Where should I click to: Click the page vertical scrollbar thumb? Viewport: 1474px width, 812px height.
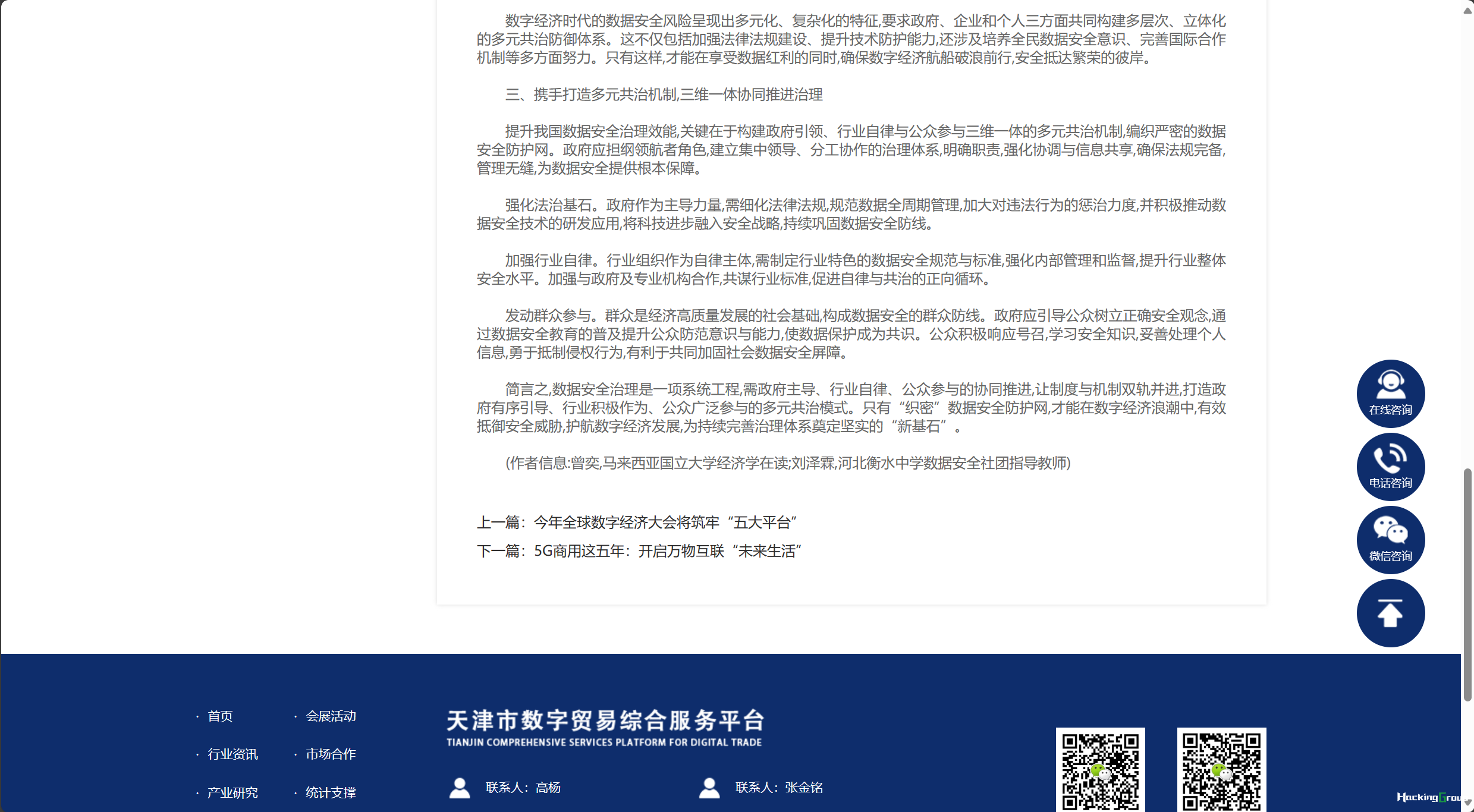coord(1467,585)
